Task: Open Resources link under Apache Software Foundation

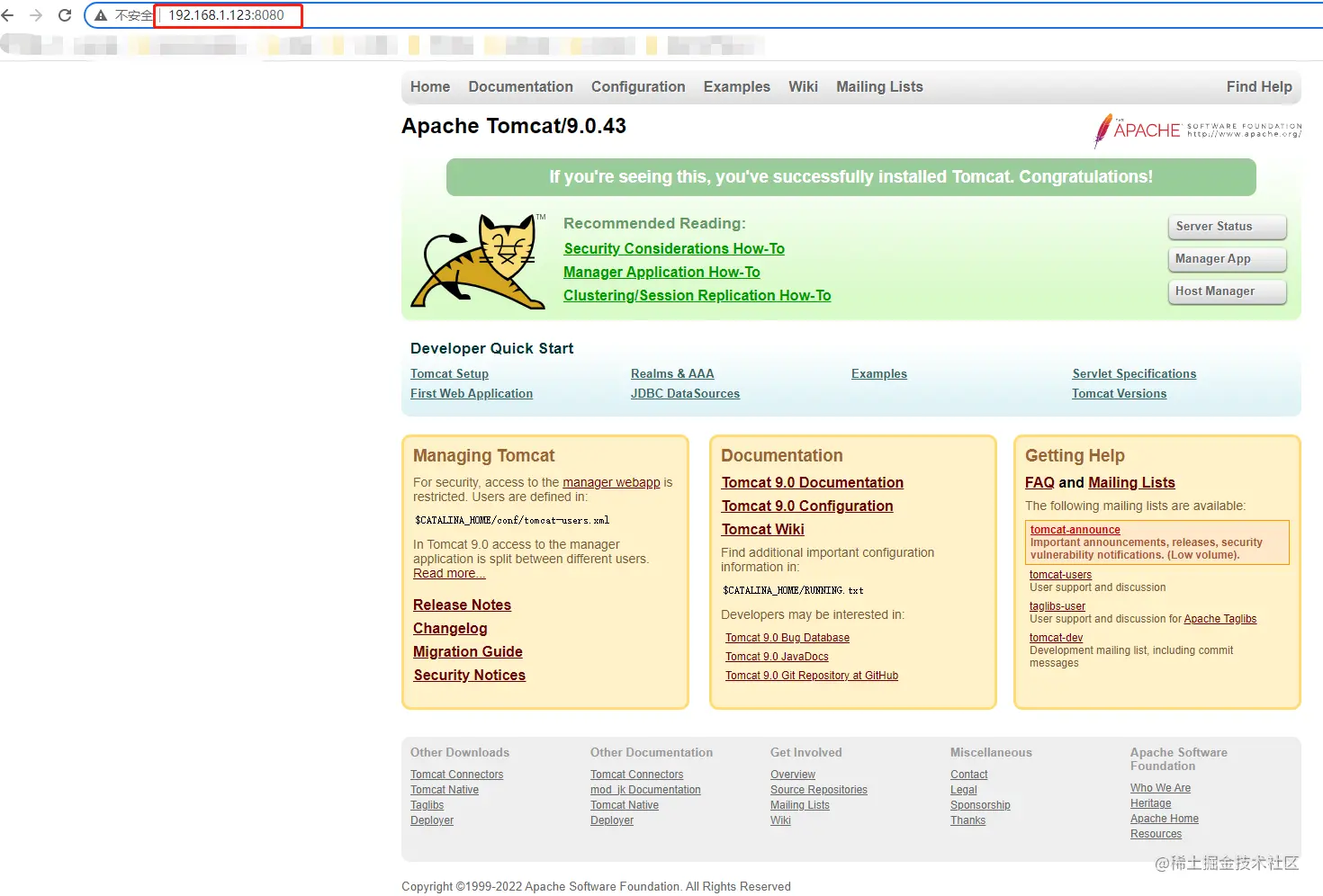Action: point(1156,834)
